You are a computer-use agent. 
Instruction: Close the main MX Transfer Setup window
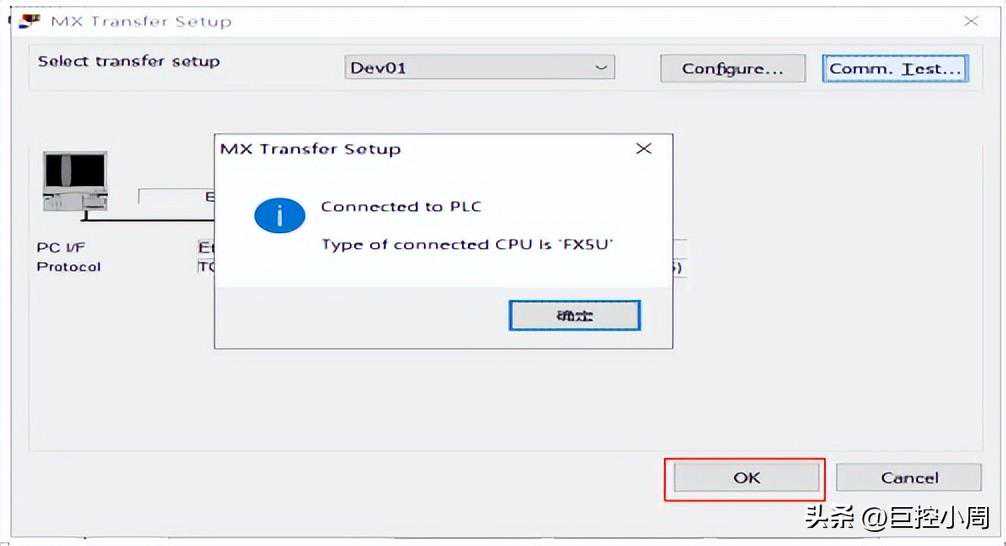[x=970, y=21]
